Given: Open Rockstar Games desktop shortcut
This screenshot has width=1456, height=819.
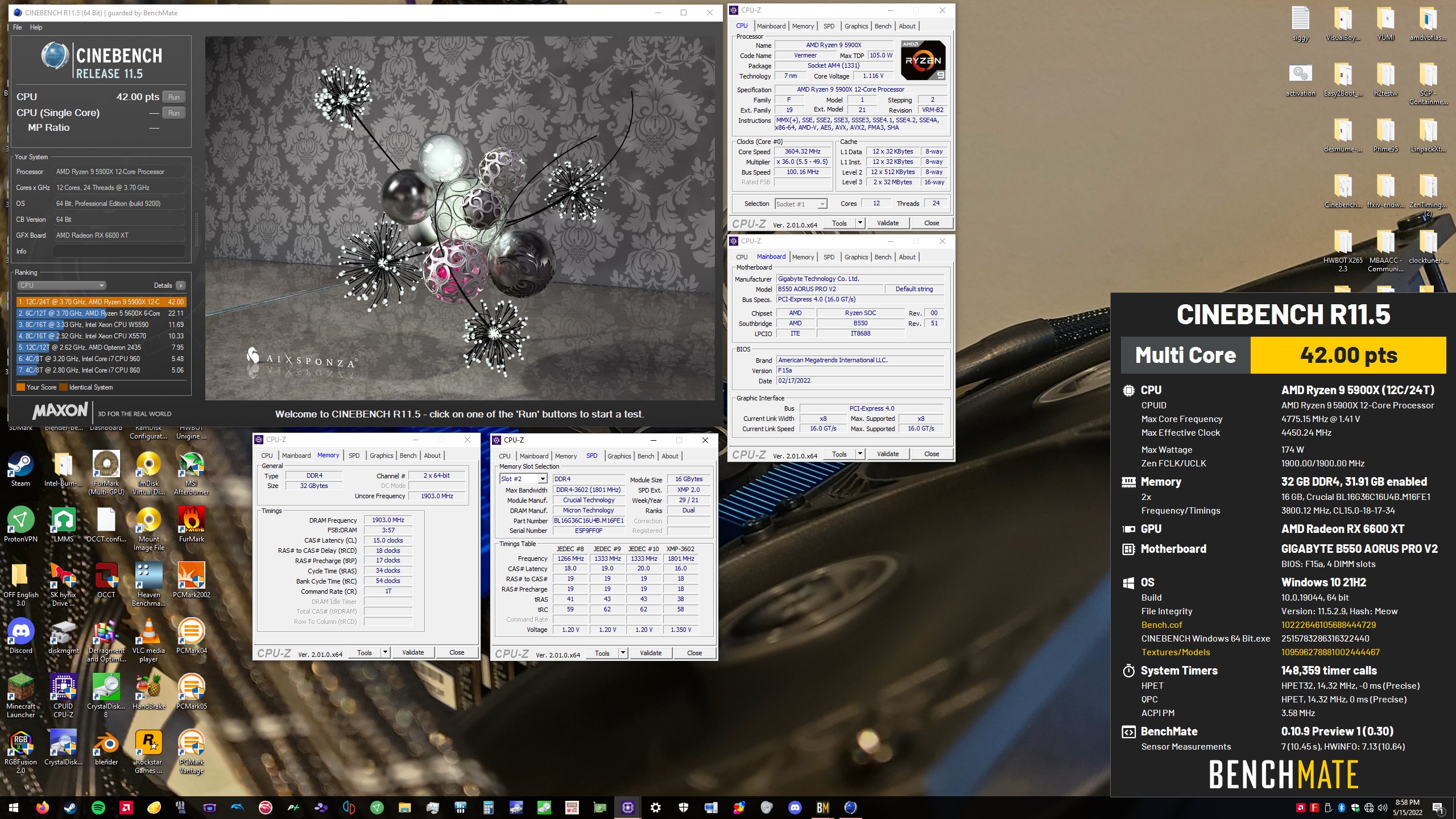Looking at the screenshot, I should coord(148,752).
